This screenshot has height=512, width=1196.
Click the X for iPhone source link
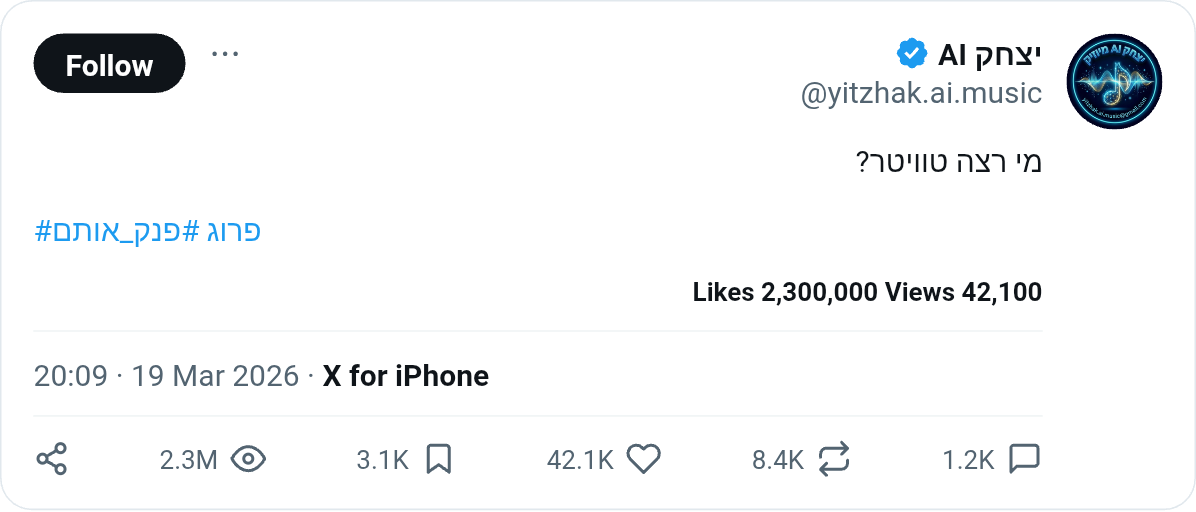[x=405, y=376]
